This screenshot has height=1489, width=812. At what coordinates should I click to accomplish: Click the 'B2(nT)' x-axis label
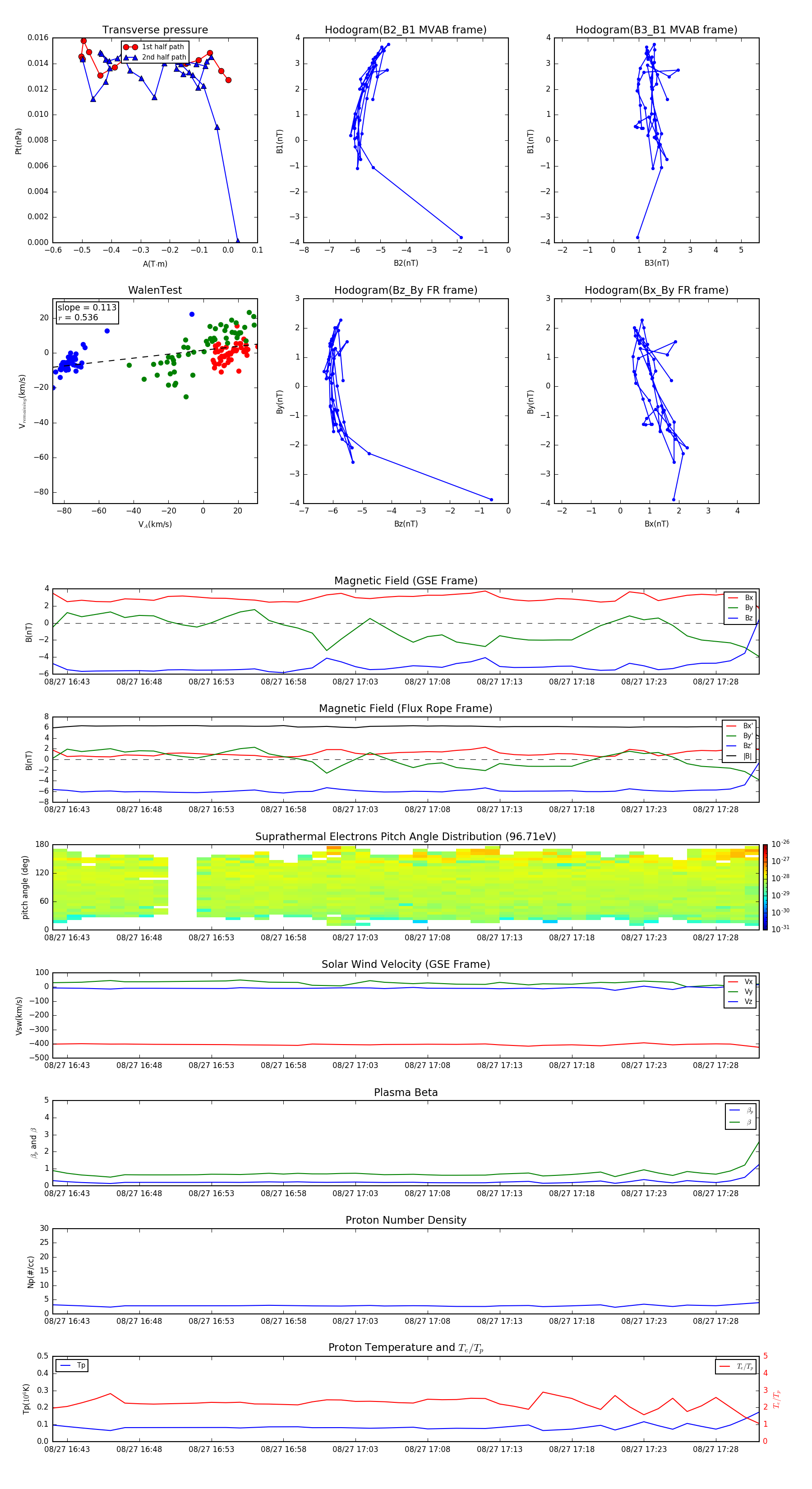406,263
